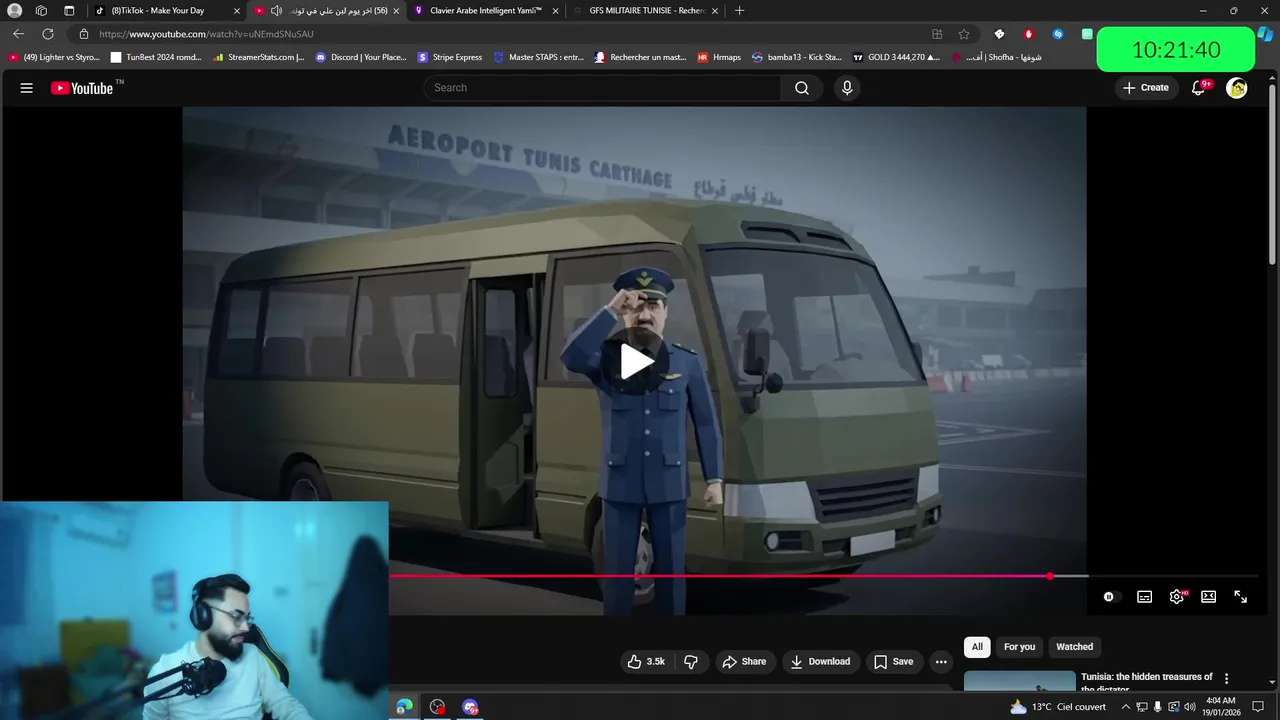Open the Discord Your Place bookmark
Image resolution: width=1280 pixels, height=720 pixels.
tap(361, 57)
